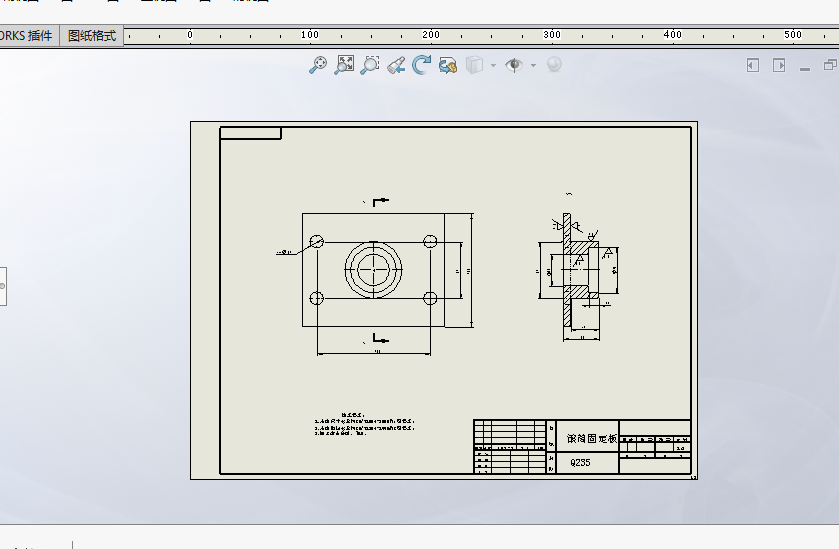Tile the document window to the left
Screen dimensions: 839x549
[x=753, y=65]
